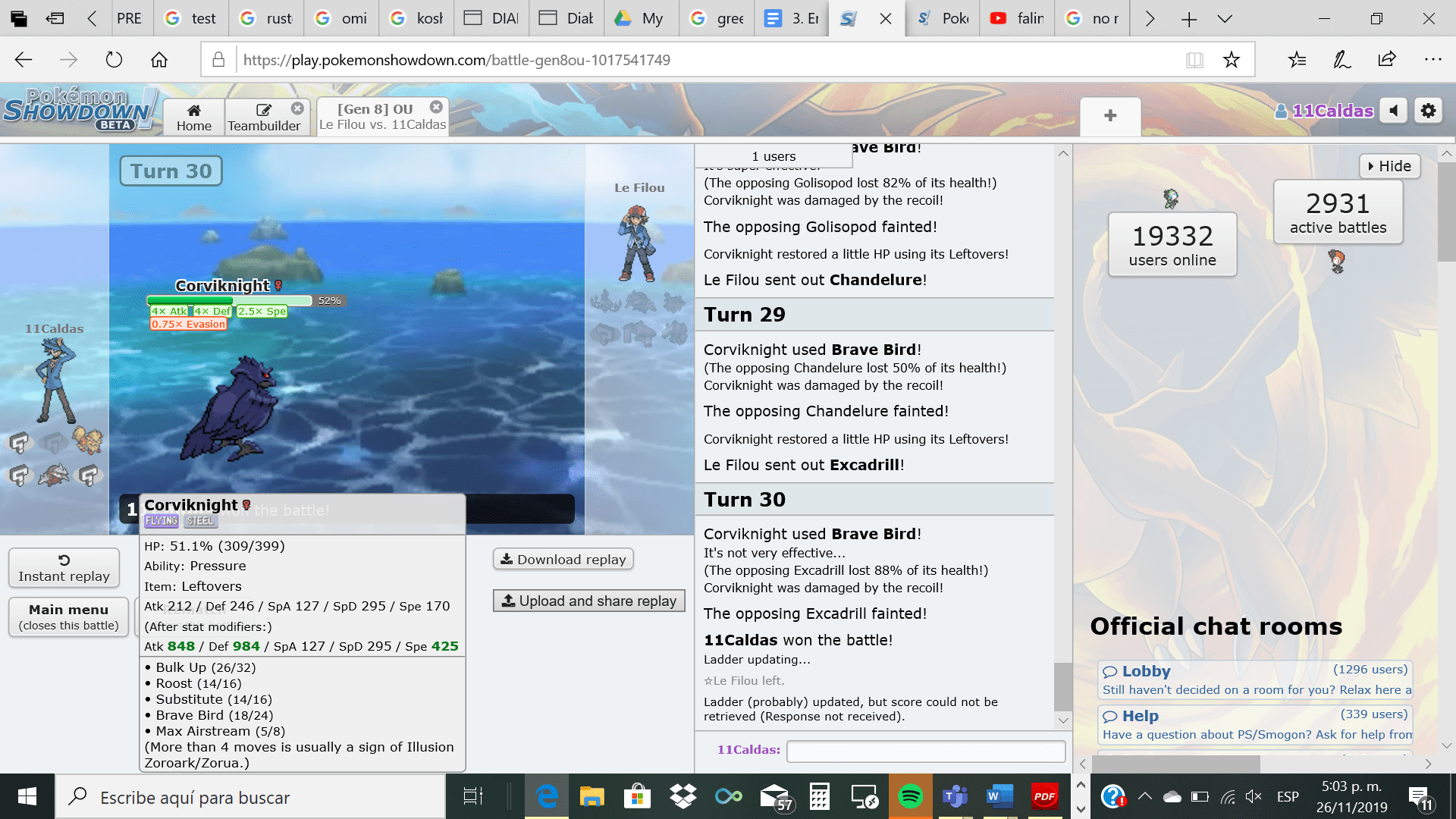Click Main menu closes this battle
This screenshot has height=819, width=1456.
(x=68, y=617)
